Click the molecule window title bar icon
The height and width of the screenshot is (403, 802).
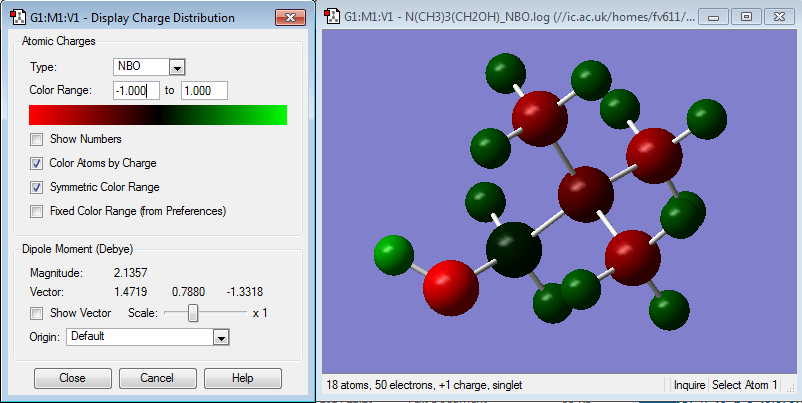(332, 16)
